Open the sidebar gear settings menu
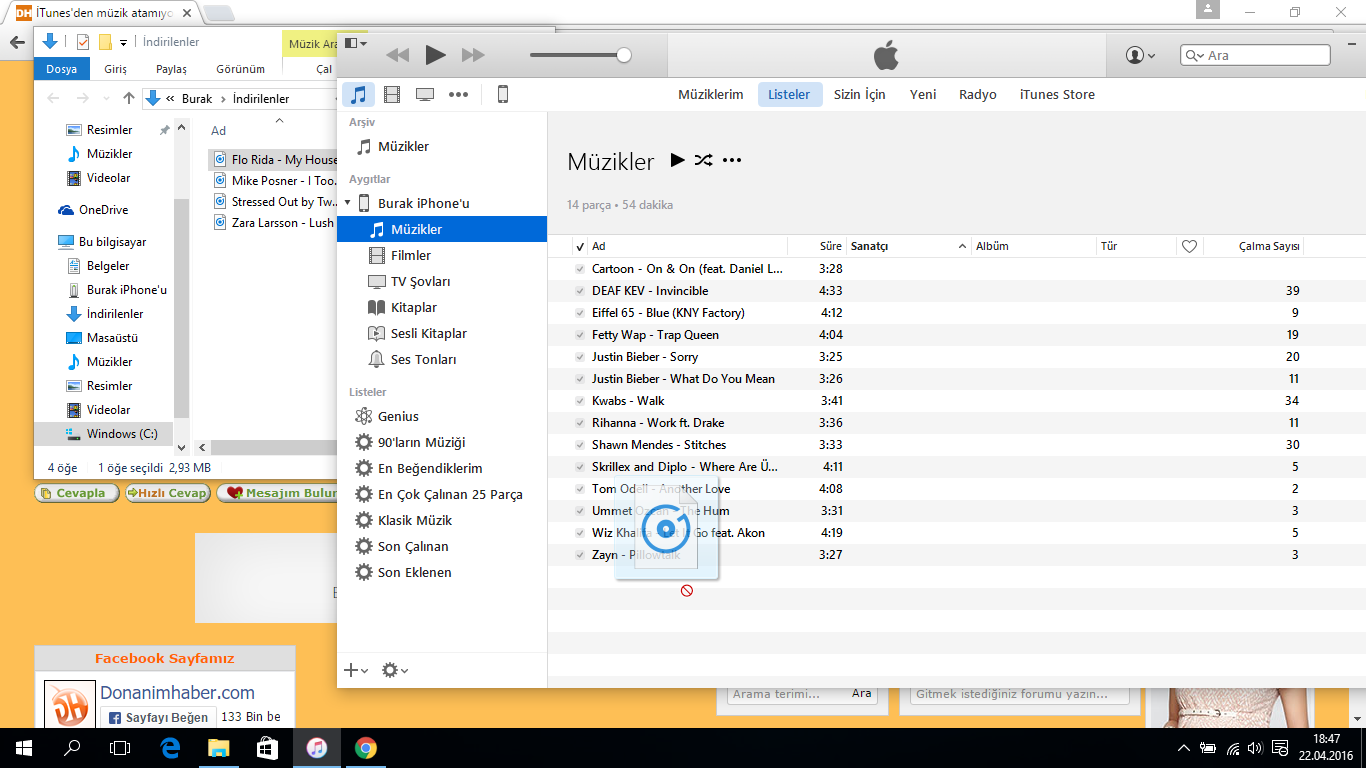Screen dimensions: 1366x768 [x=395, y=670]
